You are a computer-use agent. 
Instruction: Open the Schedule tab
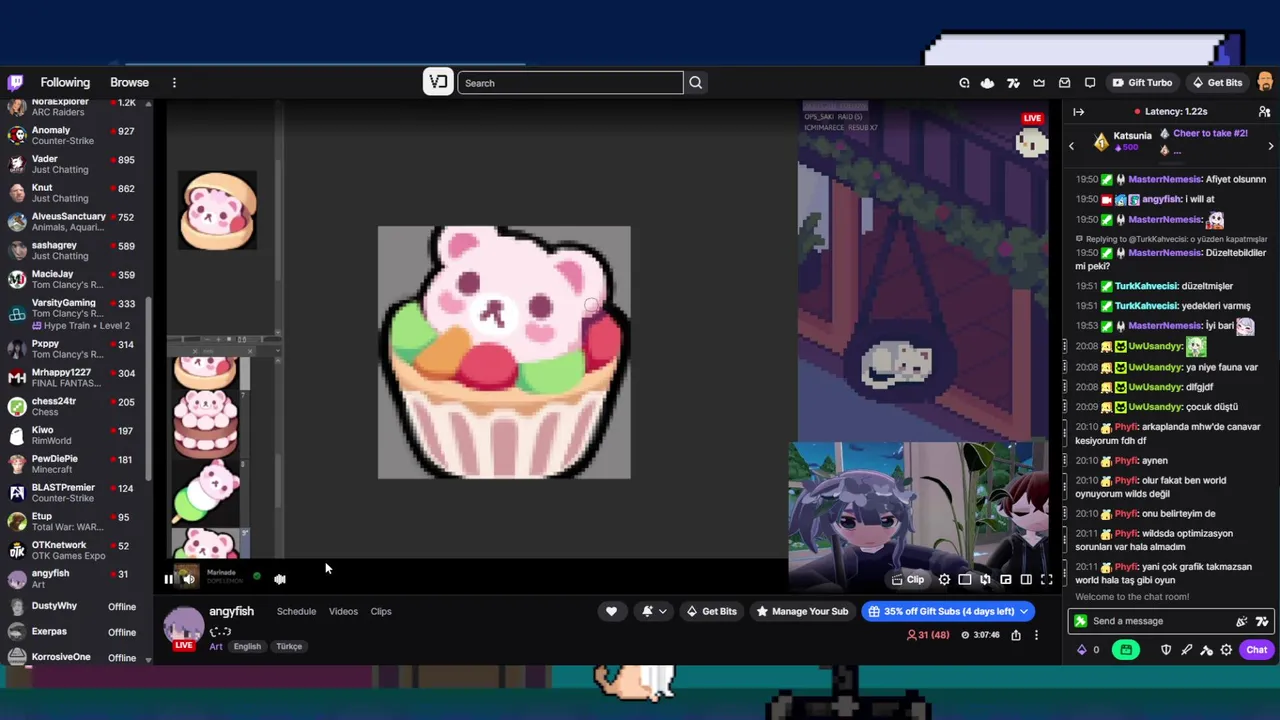(296, 611)
